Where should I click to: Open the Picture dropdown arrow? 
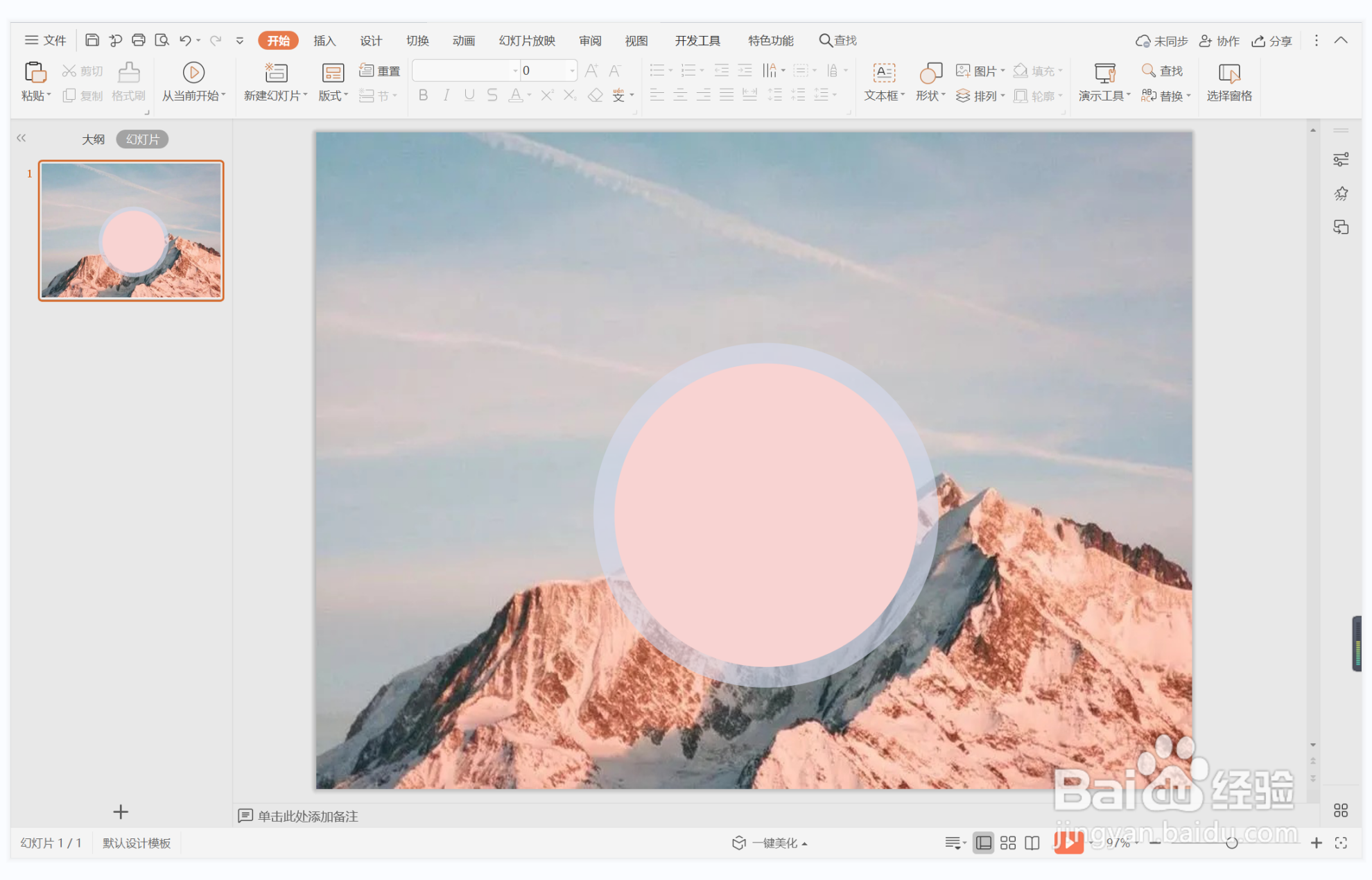1002,71
